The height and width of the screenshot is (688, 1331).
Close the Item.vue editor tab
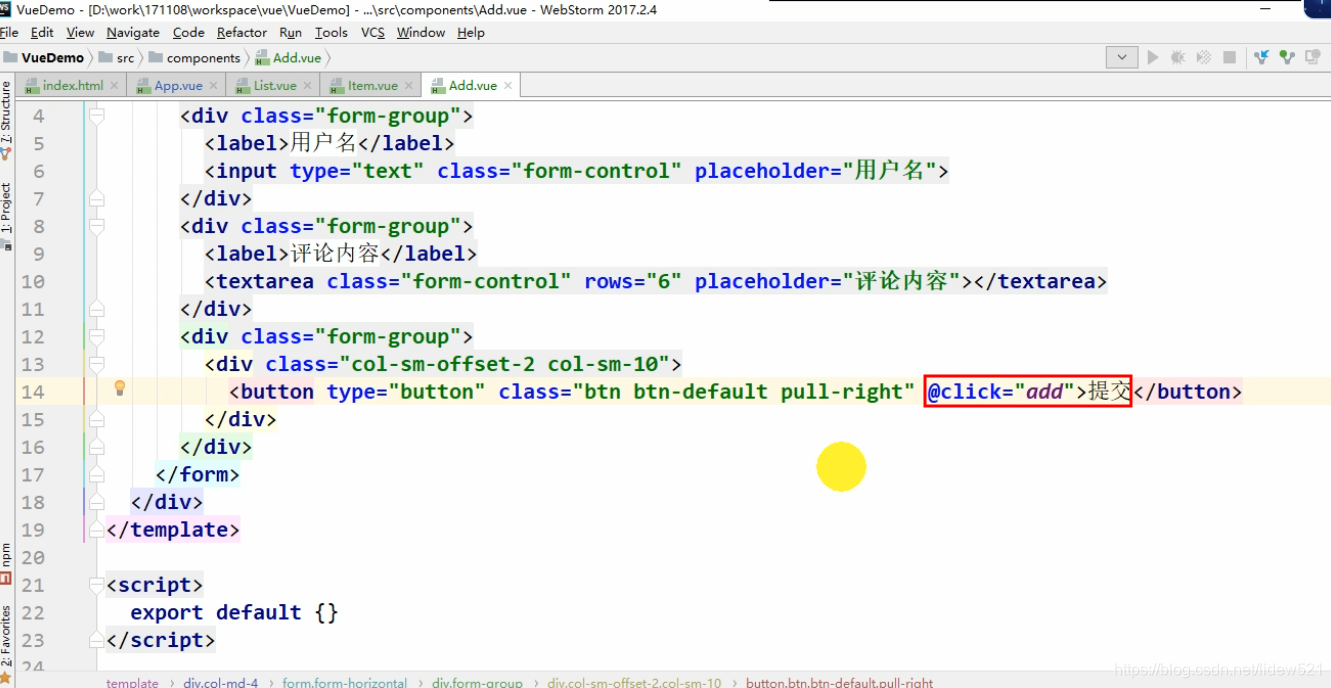click(408, 86)
